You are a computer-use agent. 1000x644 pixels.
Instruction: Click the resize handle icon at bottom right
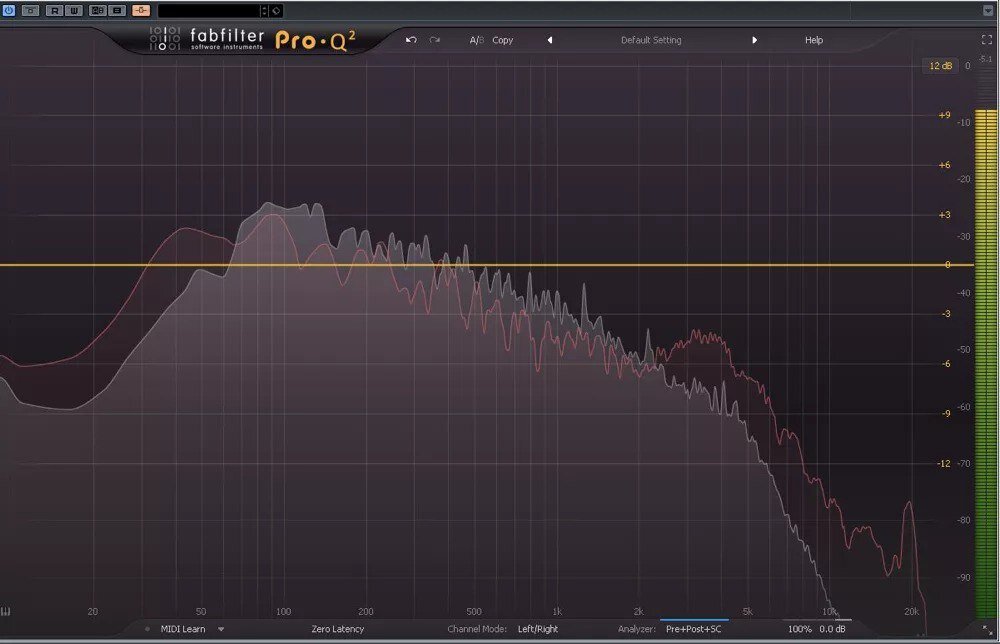[987, 629]
